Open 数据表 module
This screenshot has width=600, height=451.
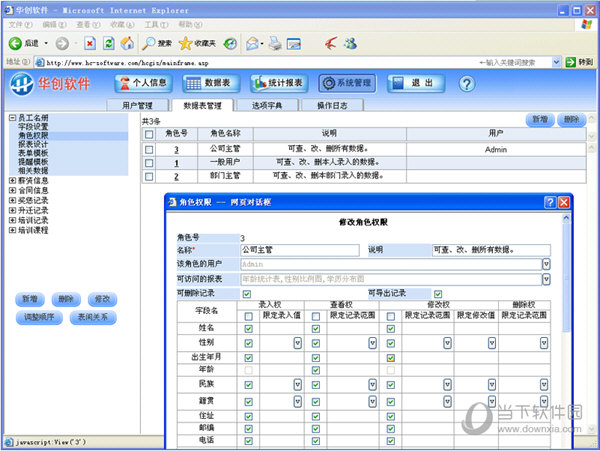(x=211, y=83)
